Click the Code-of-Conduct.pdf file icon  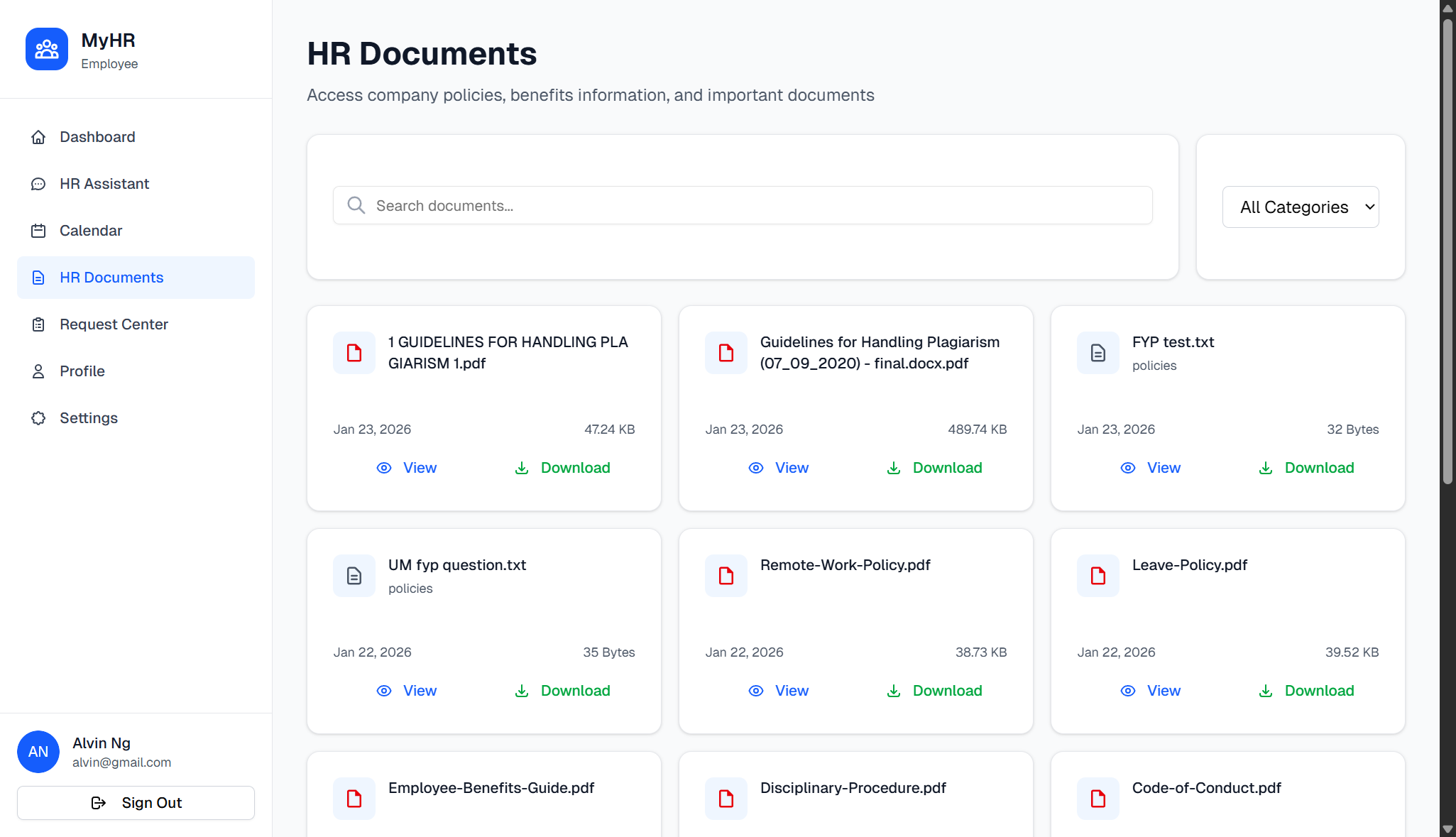coord(1098,798)
